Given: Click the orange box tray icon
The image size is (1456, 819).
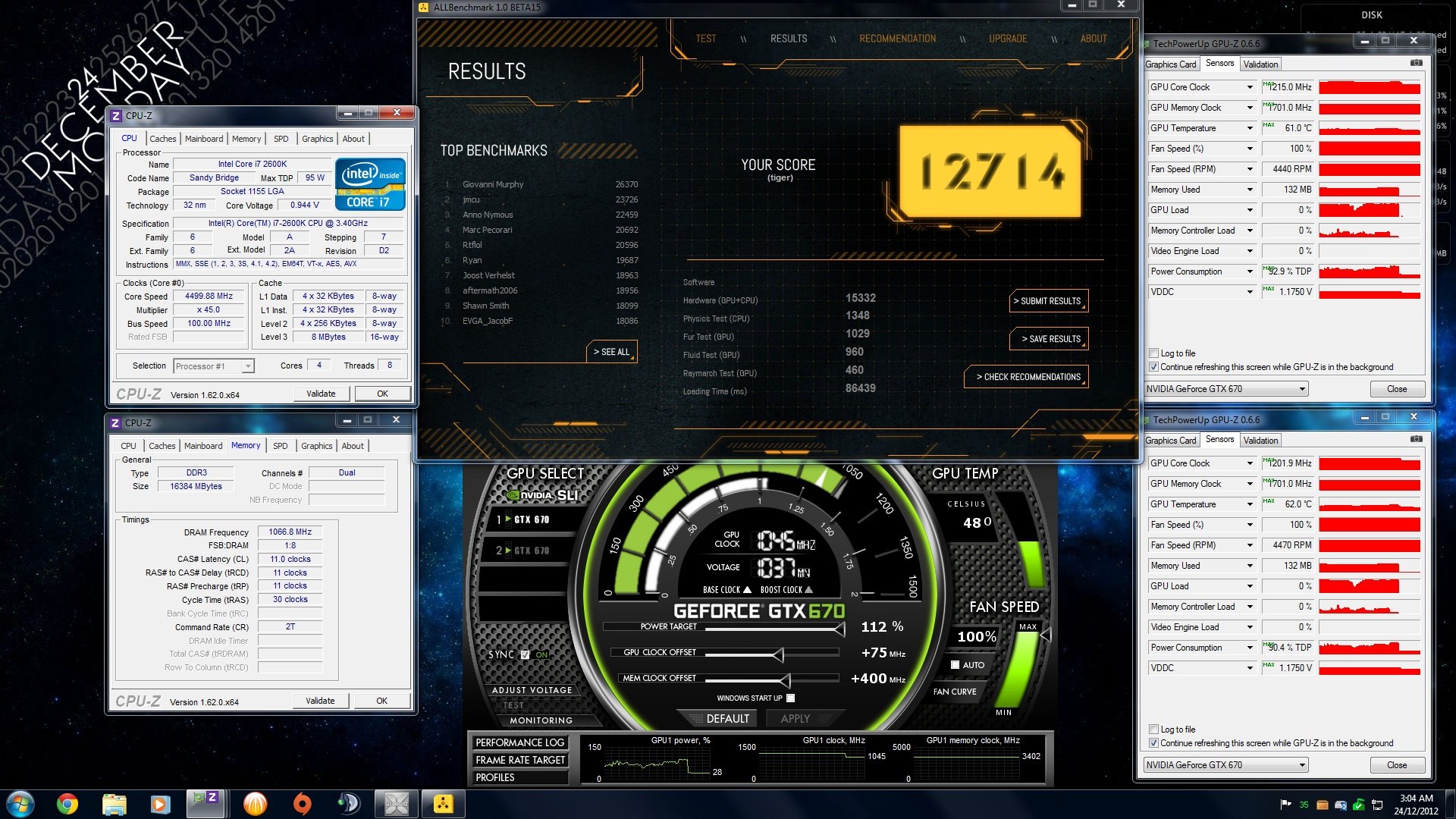Looking at the screenshot, I should (x=1323, y=805).
